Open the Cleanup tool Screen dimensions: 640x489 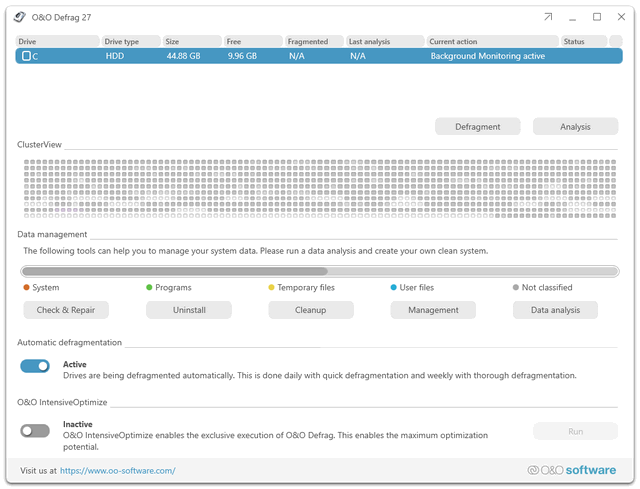[x=311, y=310]
